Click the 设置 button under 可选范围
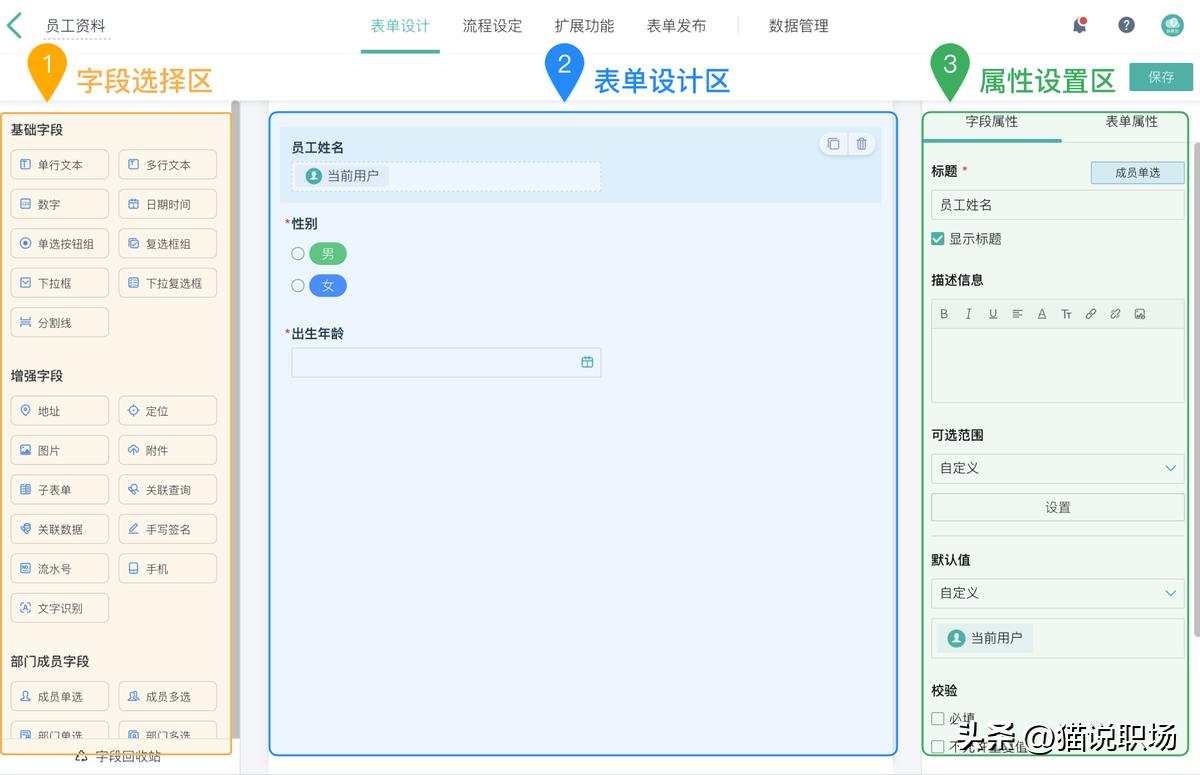The width and height of the screenshot is (1200, 775). click(1057, 507)
